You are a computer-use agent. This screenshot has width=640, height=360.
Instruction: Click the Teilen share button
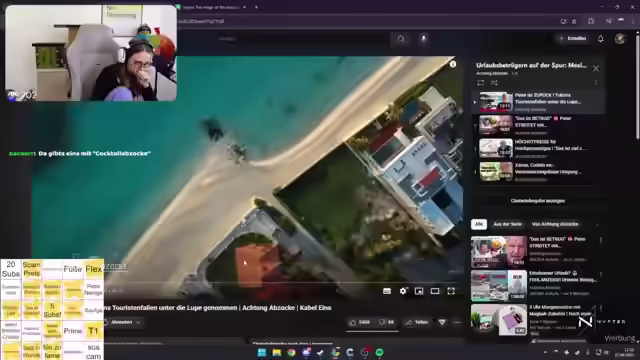[x=417, y=322]
